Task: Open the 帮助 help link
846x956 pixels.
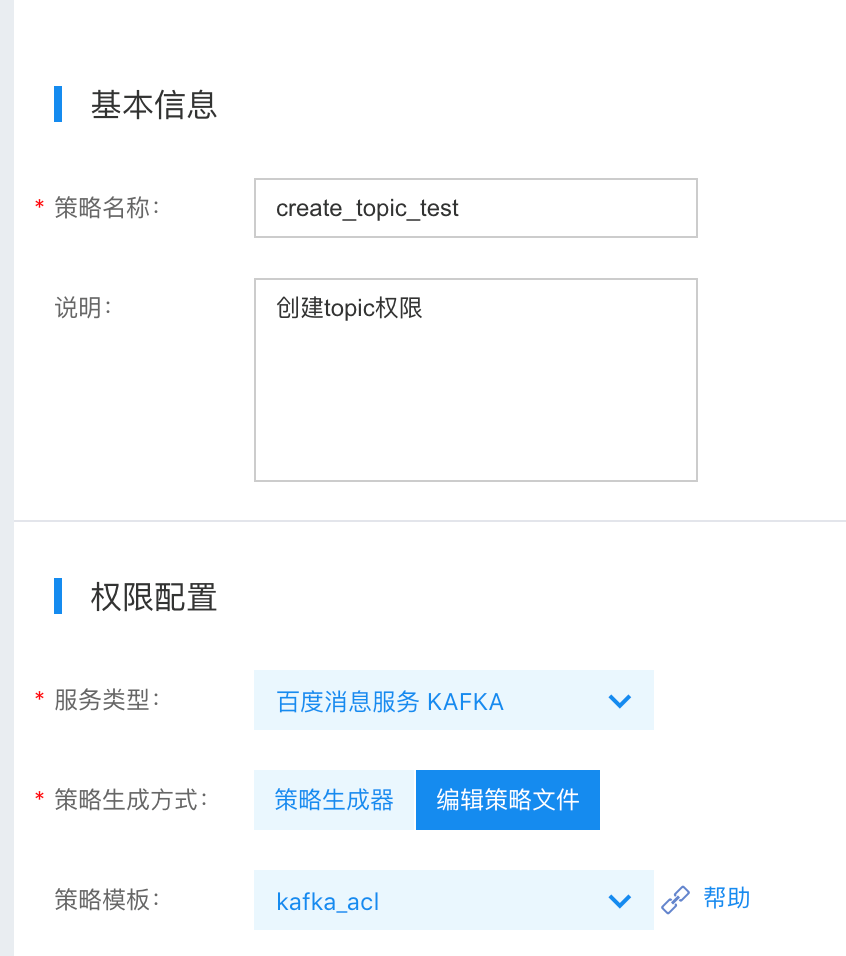Action: (x=727, y=898)
